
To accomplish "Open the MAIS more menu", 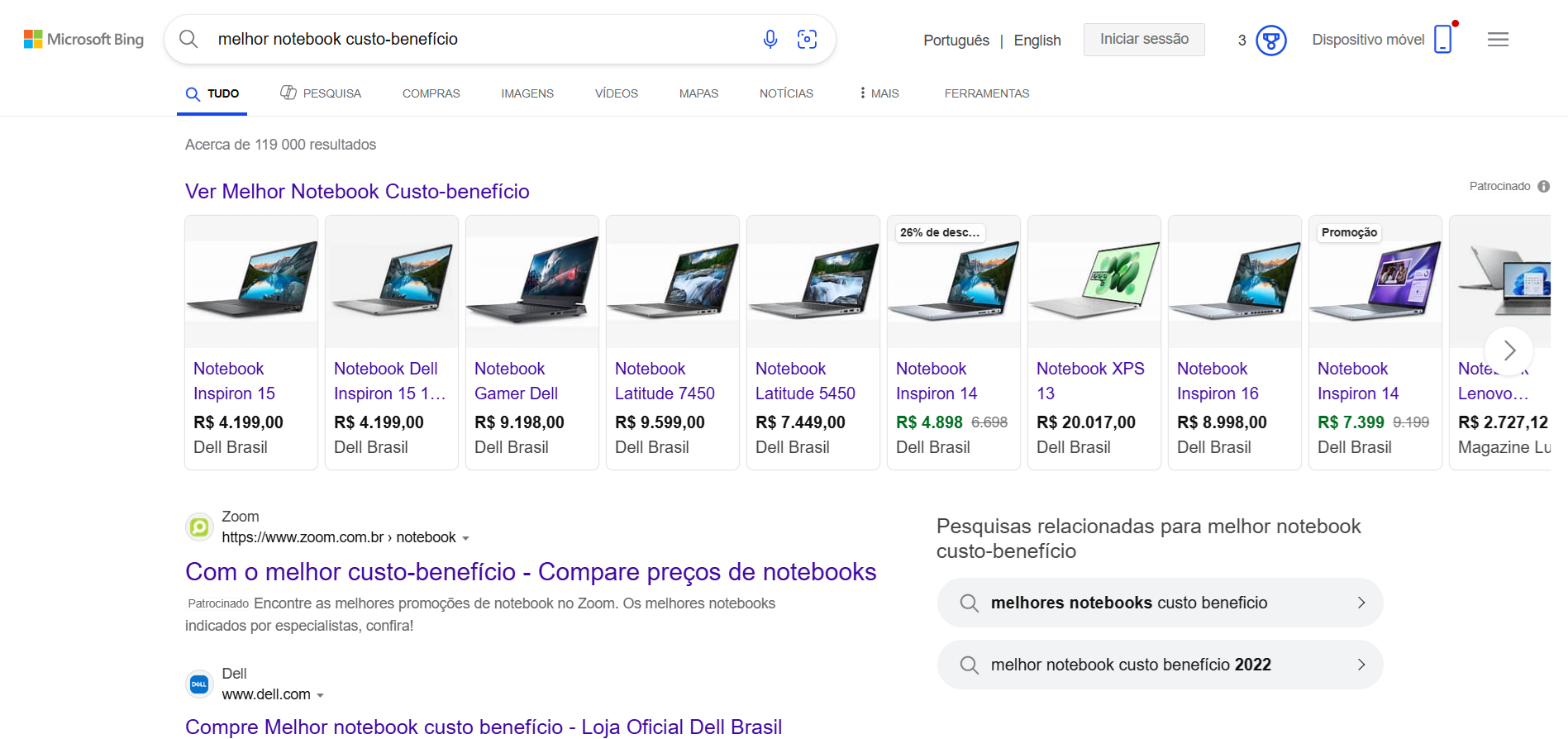I will pyautogui.click(x=879, y=93).
